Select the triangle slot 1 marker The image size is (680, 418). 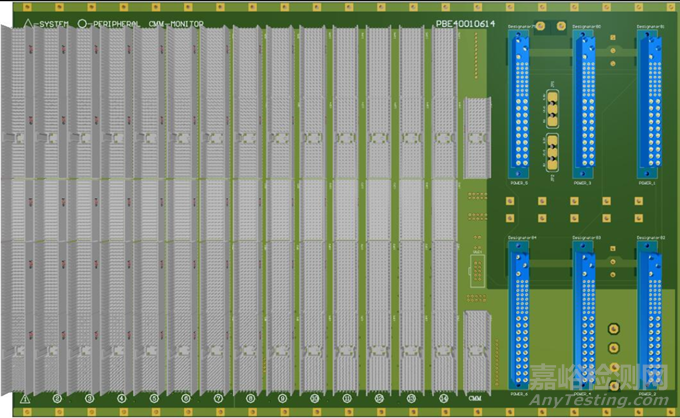point(25,398)
